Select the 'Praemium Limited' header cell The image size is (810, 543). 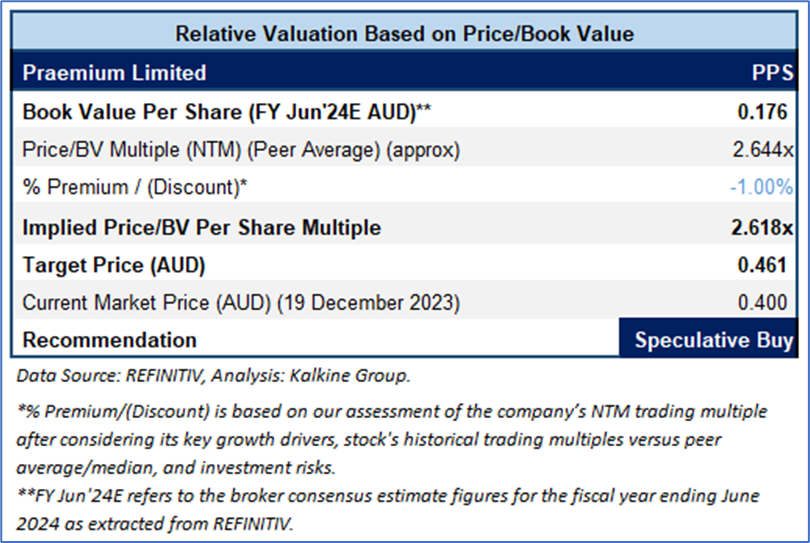tap(115, 72)
